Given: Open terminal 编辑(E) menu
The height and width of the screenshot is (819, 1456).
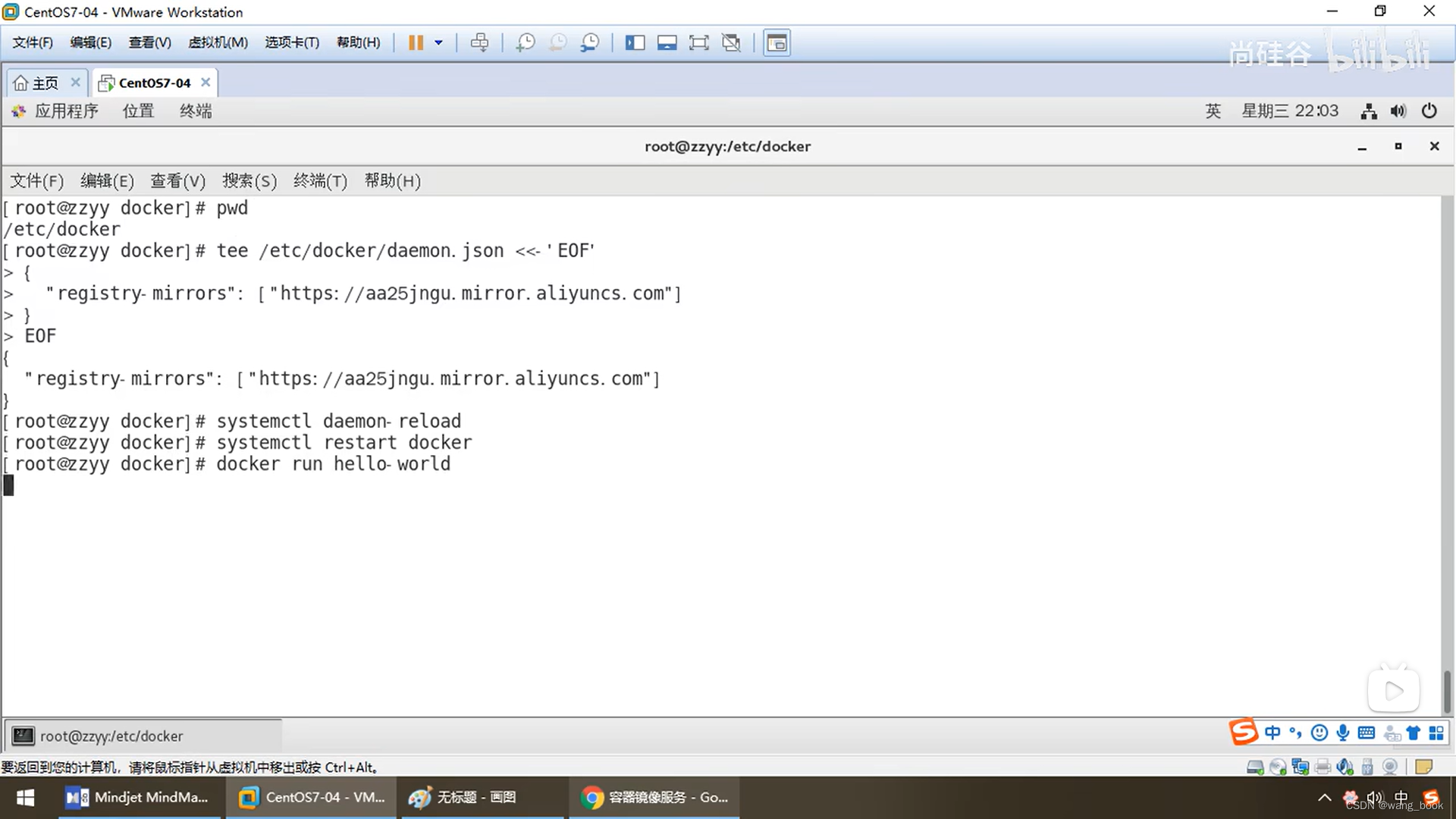Looking at the screenshot, I should (107, 181).
